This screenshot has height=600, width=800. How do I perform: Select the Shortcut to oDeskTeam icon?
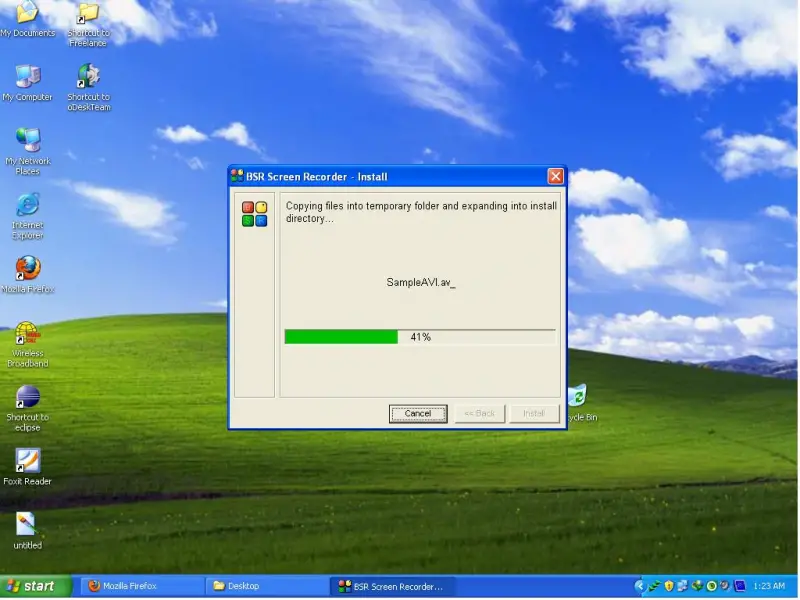coord(88,88)
